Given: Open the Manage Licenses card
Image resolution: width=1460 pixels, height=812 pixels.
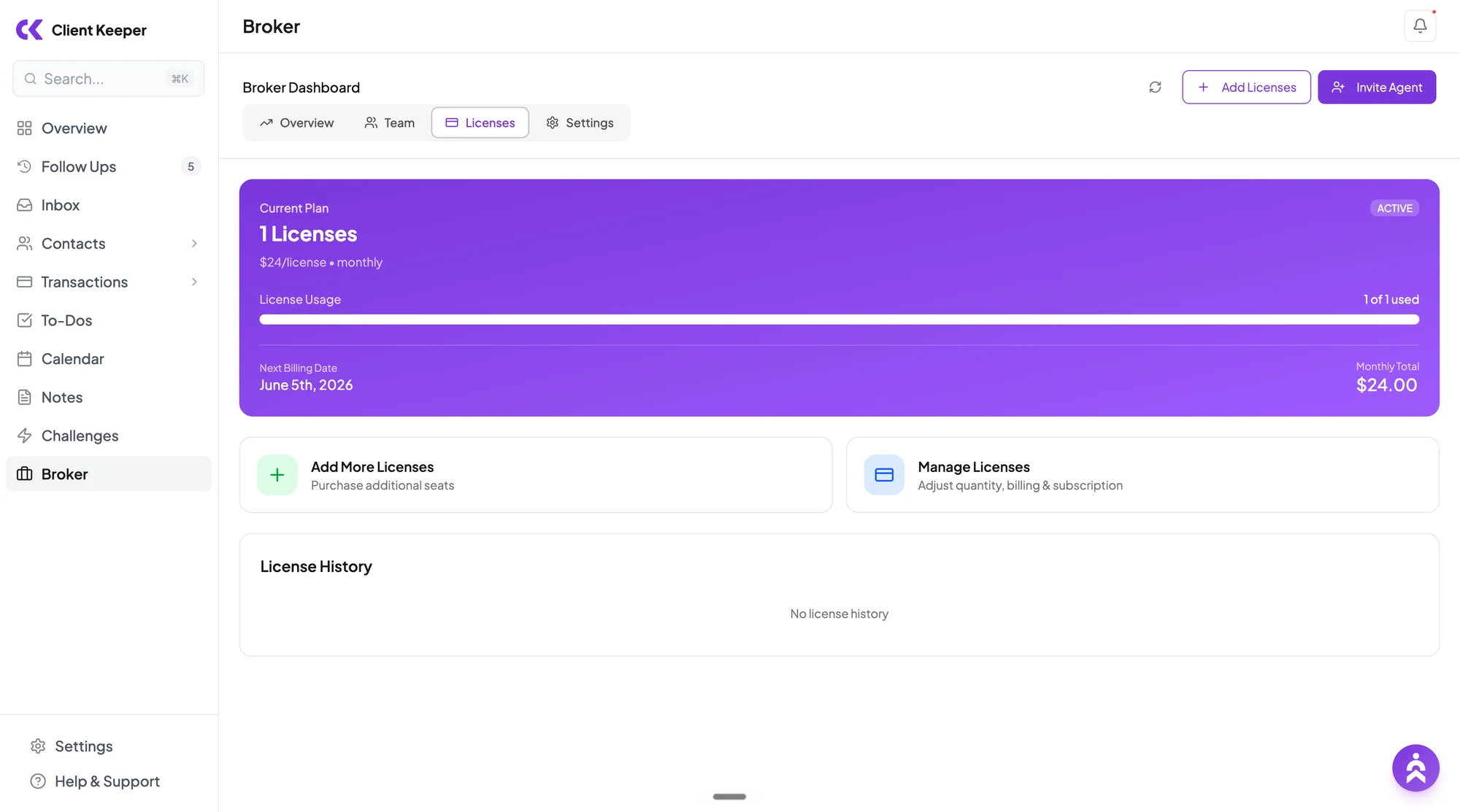Looking at the screenshot, I should point(1142,475).
